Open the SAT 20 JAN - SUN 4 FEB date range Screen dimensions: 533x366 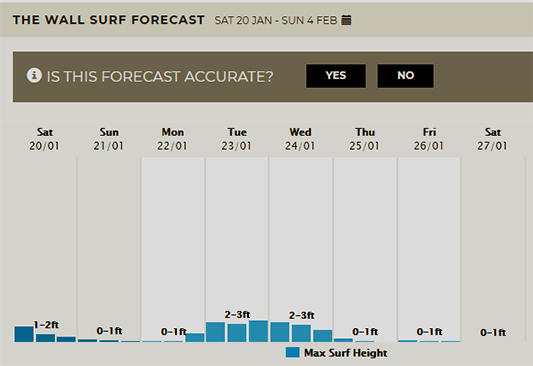coord(276,20)
